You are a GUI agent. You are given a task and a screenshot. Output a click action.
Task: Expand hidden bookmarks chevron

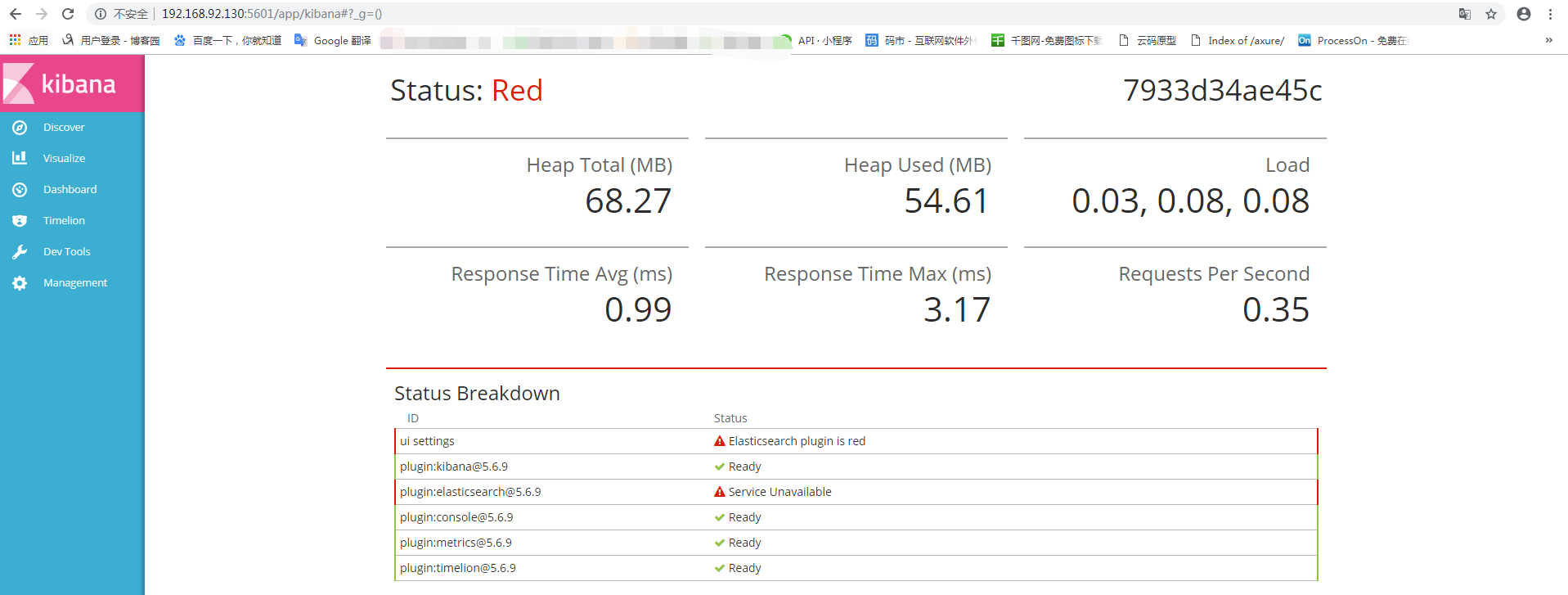coord(1548,40)
